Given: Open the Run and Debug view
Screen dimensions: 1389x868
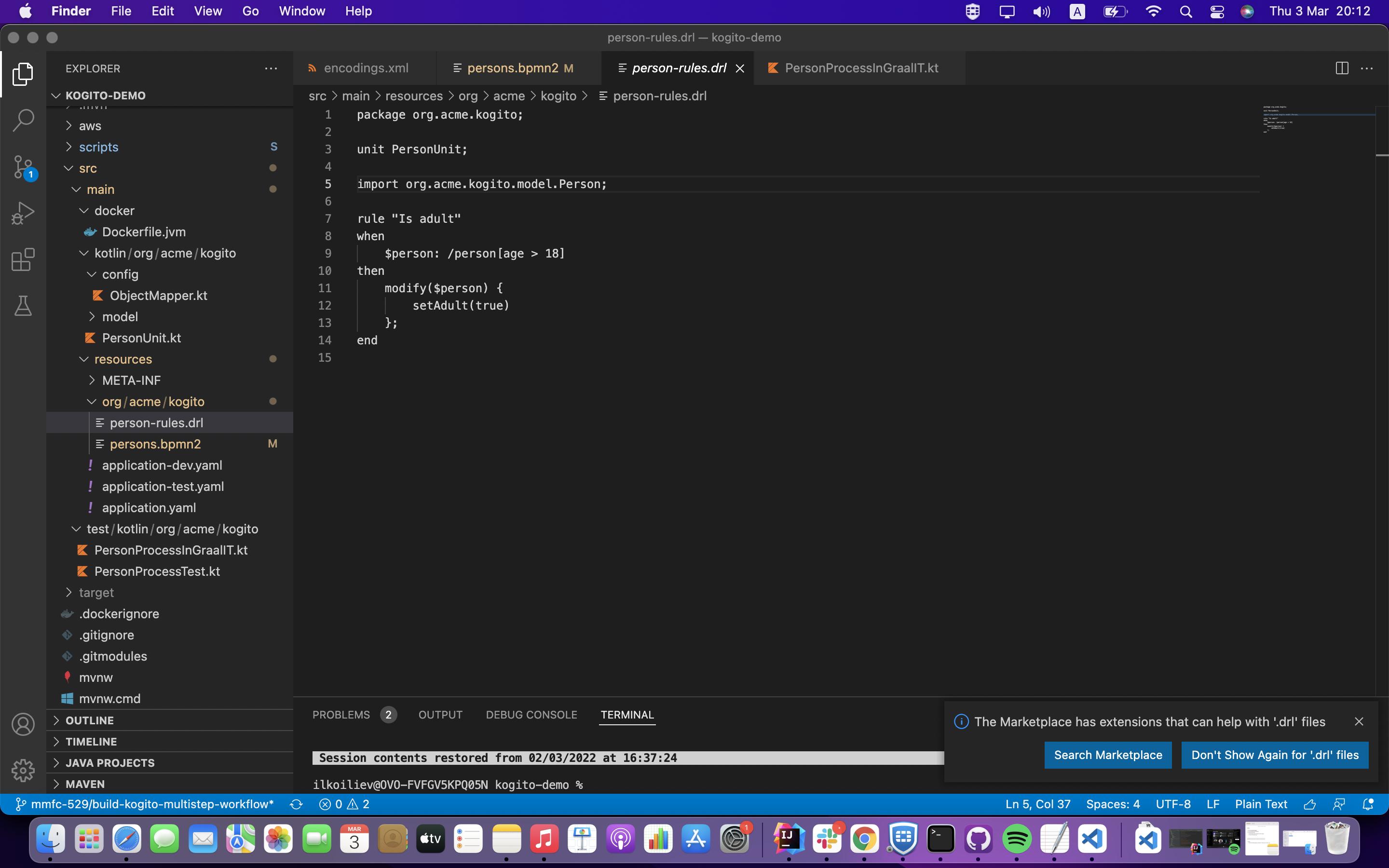Looking at the screenshot, I should click(x=23, y=213).
